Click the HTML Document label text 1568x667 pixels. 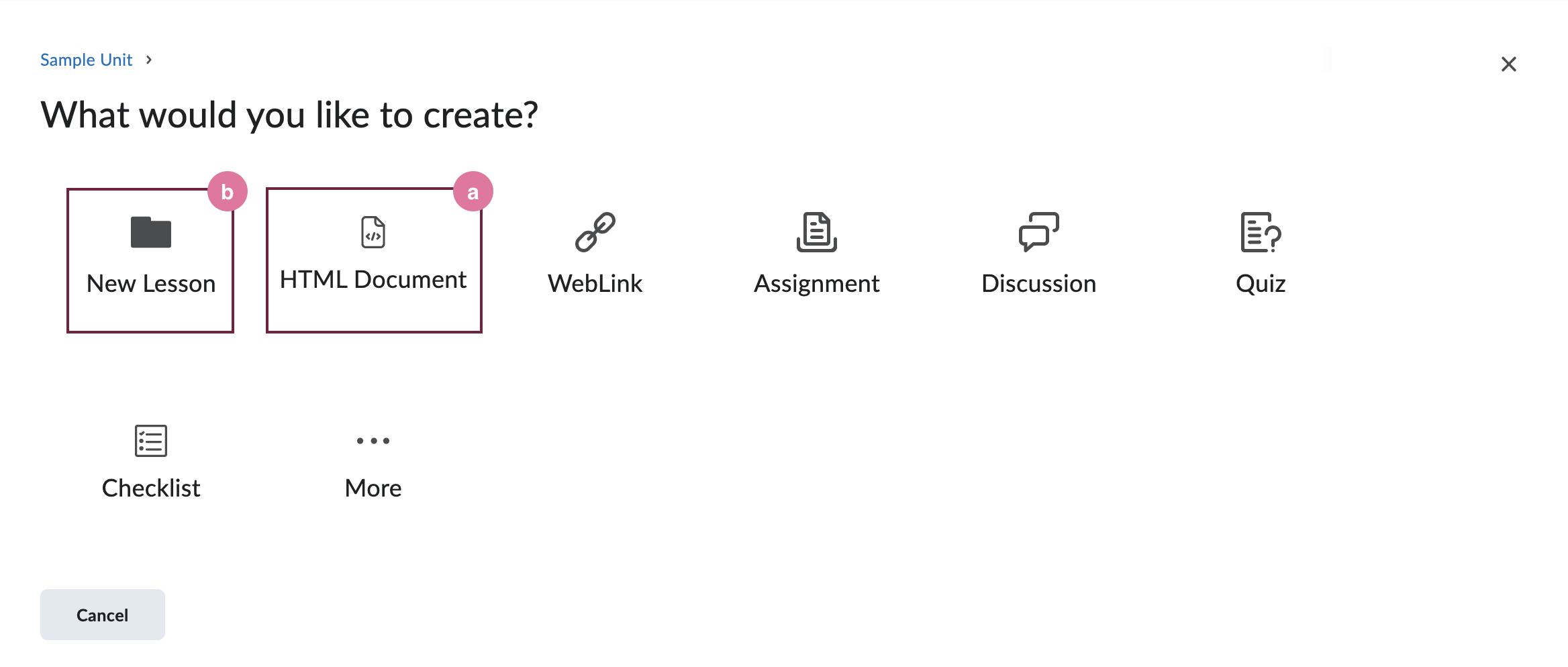point(373,278)
